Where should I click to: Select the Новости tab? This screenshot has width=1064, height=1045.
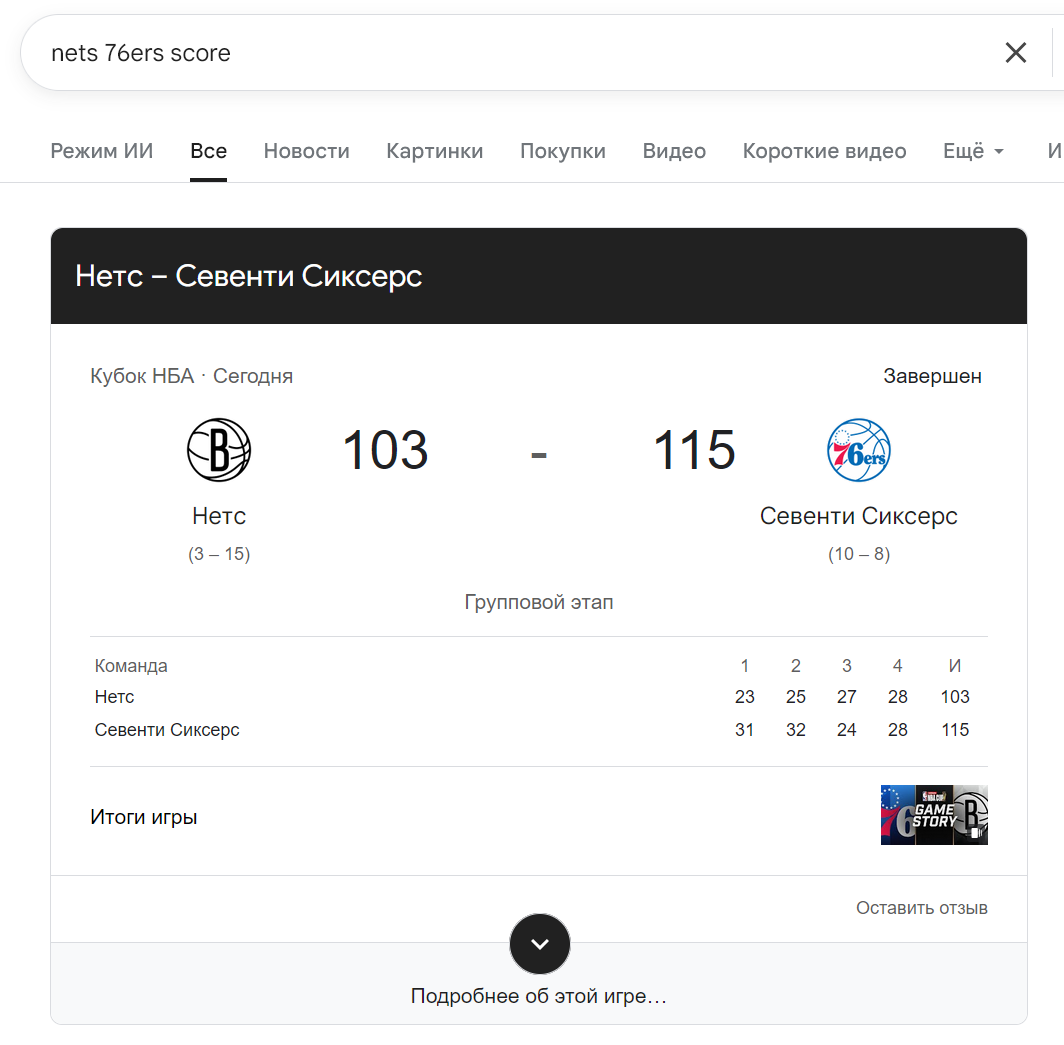pos(306,151)
